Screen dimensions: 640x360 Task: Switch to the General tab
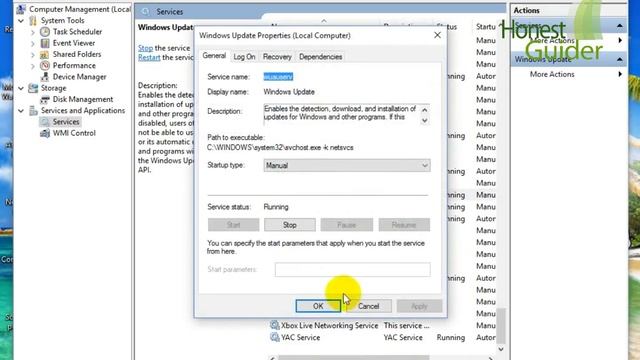pos(214,56)
